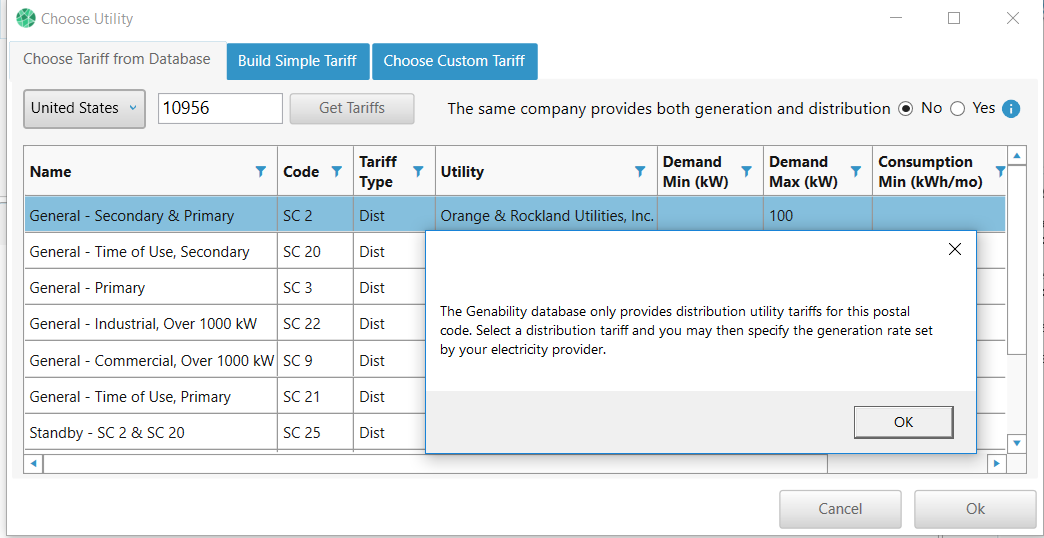Select the Yes radio button
Screen dimensions: 1044x538
tap(957, 109)
